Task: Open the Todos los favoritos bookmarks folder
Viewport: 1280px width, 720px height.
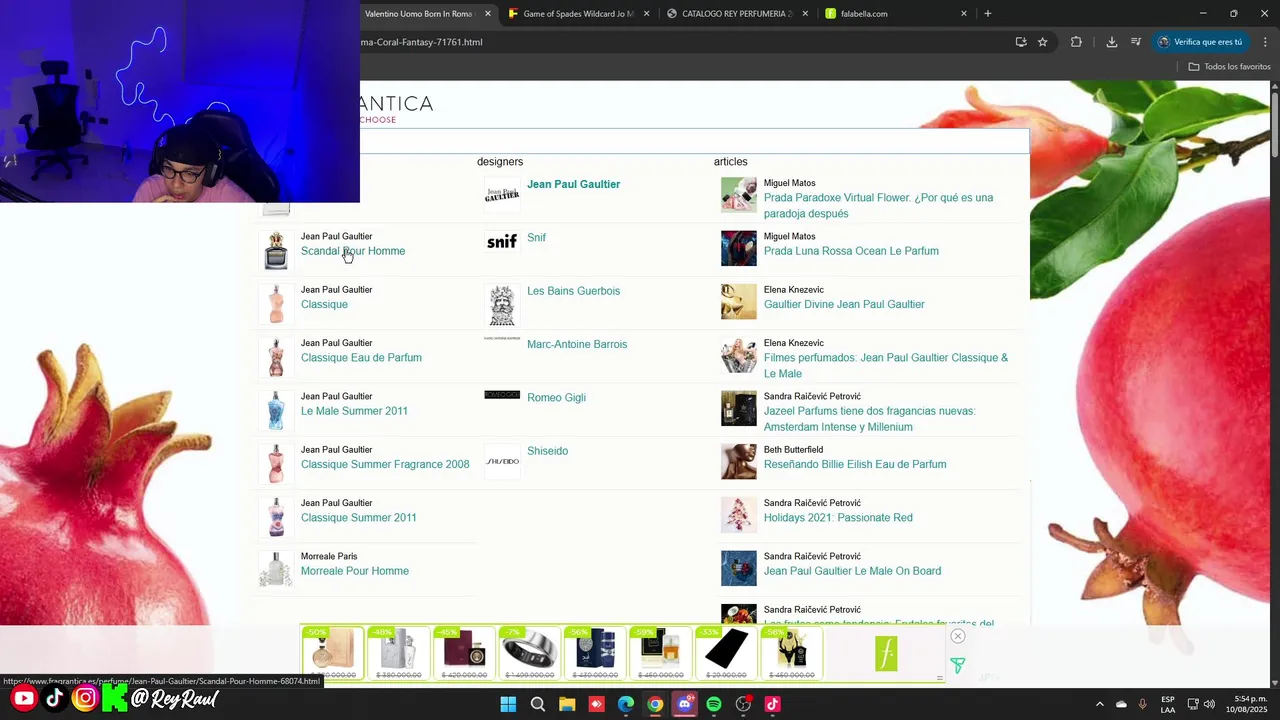Action: pyautogui.click(x=1230, y=67)
